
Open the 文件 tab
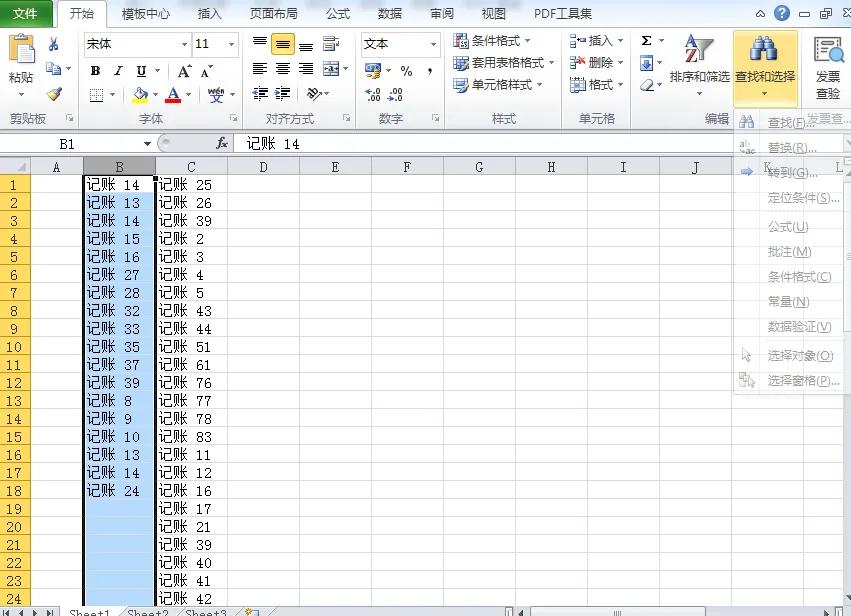click(x=26, y=13)
